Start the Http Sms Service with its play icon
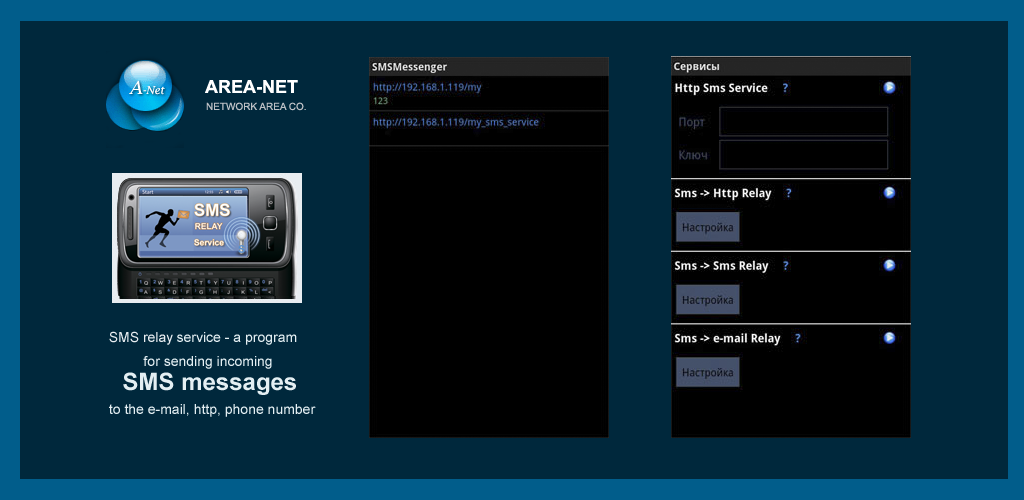The width and height of the screenshot is (1024, 500). click(x=889, y=88)
